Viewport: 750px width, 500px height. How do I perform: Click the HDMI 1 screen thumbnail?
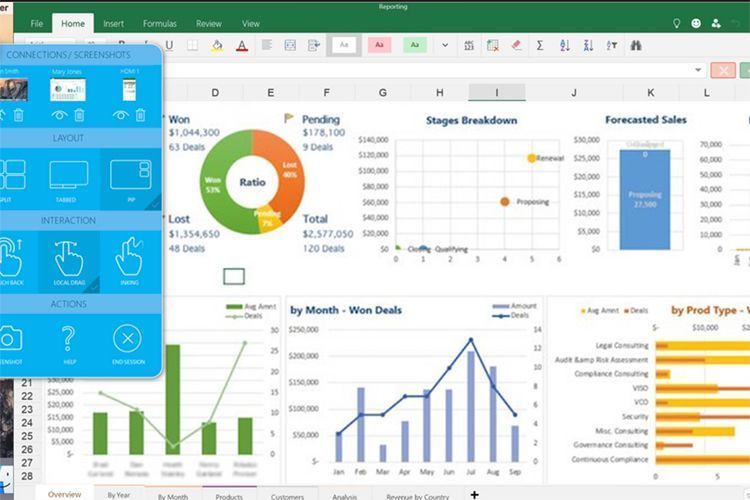129,89
